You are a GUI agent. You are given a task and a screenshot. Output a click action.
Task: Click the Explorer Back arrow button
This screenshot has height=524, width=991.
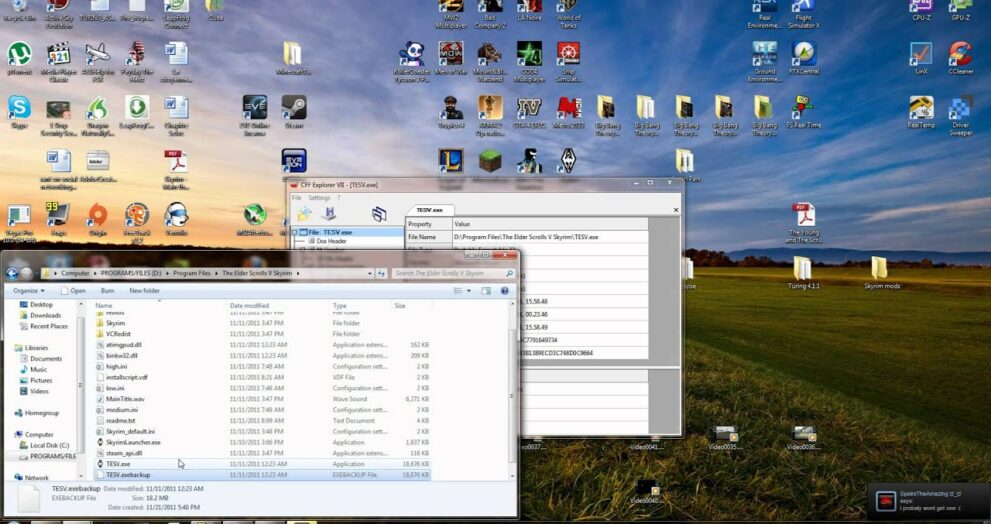pyautogui.click(x=11, y=273)
